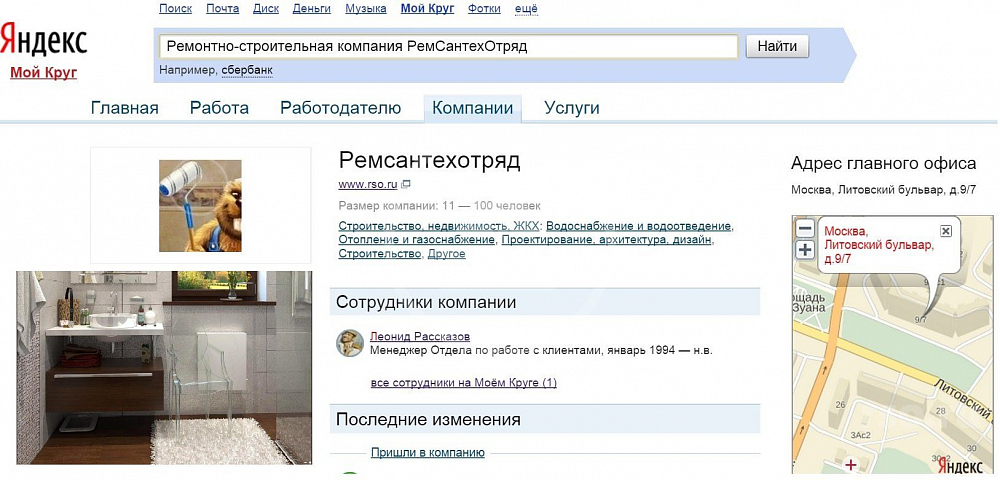Zoom out the map with minus button
The image size is (1000, 480).
pyautogui.click(x=805, y=228)
